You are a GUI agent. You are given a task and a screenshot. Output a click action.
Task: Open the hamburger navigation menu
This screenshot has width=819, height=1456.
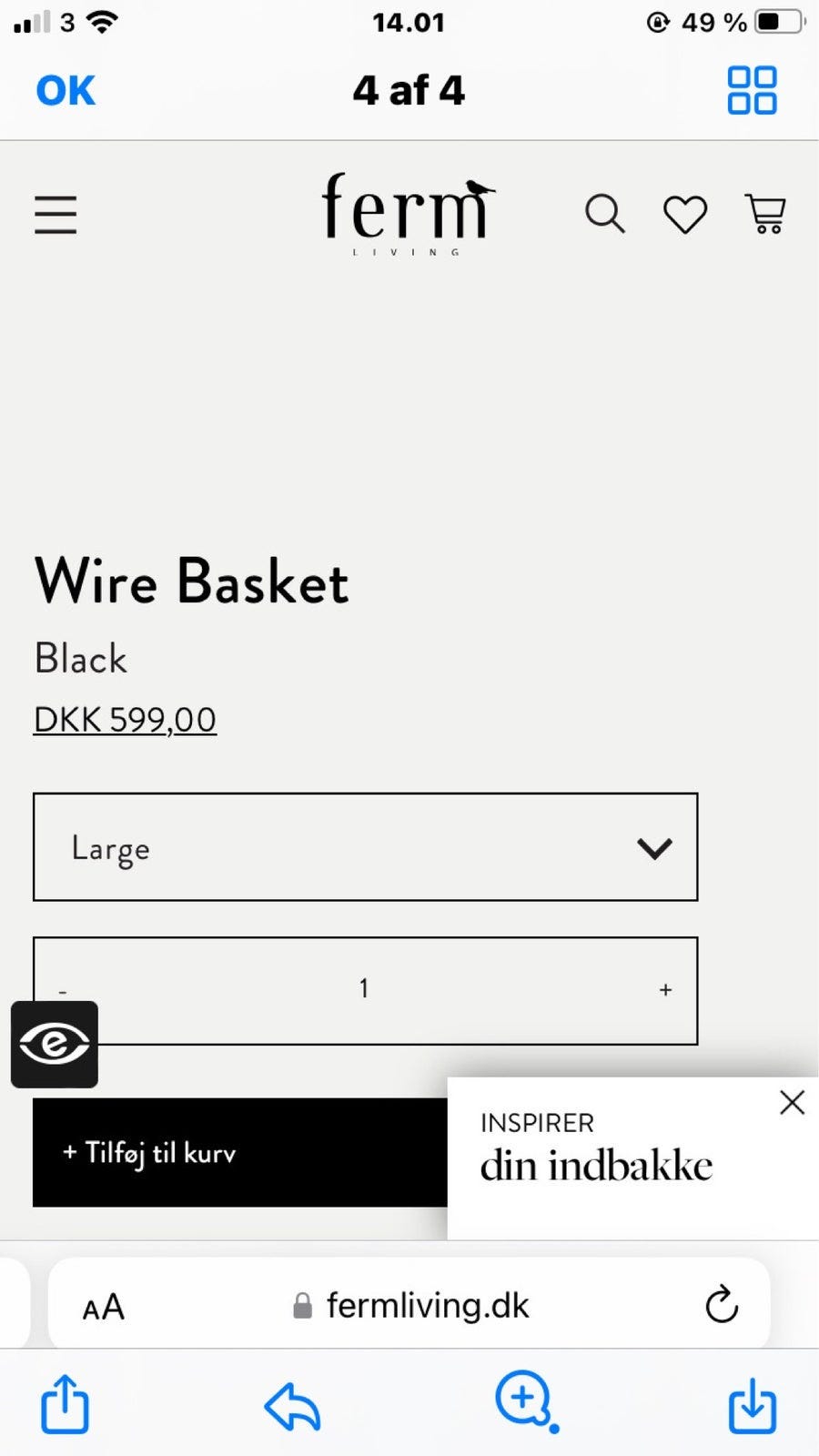[56, 215]
